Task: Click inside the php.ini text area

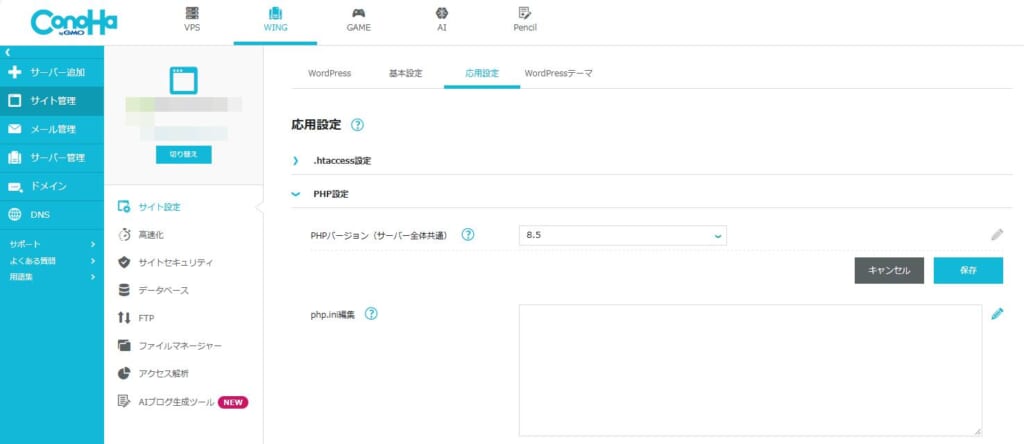Action: pyautogui.click(x=750, y=370)
